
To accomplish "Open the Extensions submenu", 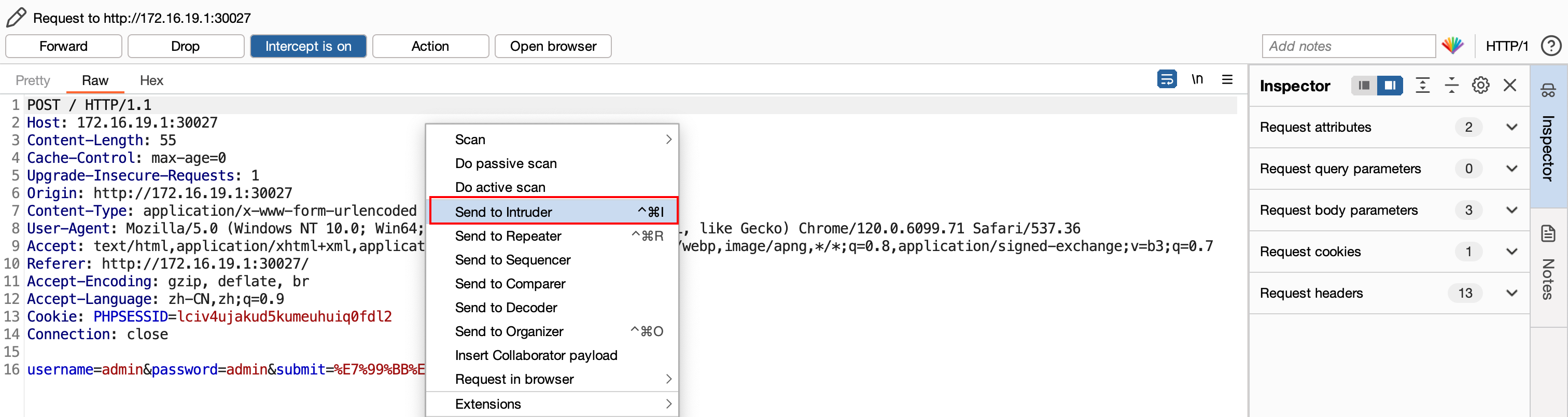I will (553, 404).
